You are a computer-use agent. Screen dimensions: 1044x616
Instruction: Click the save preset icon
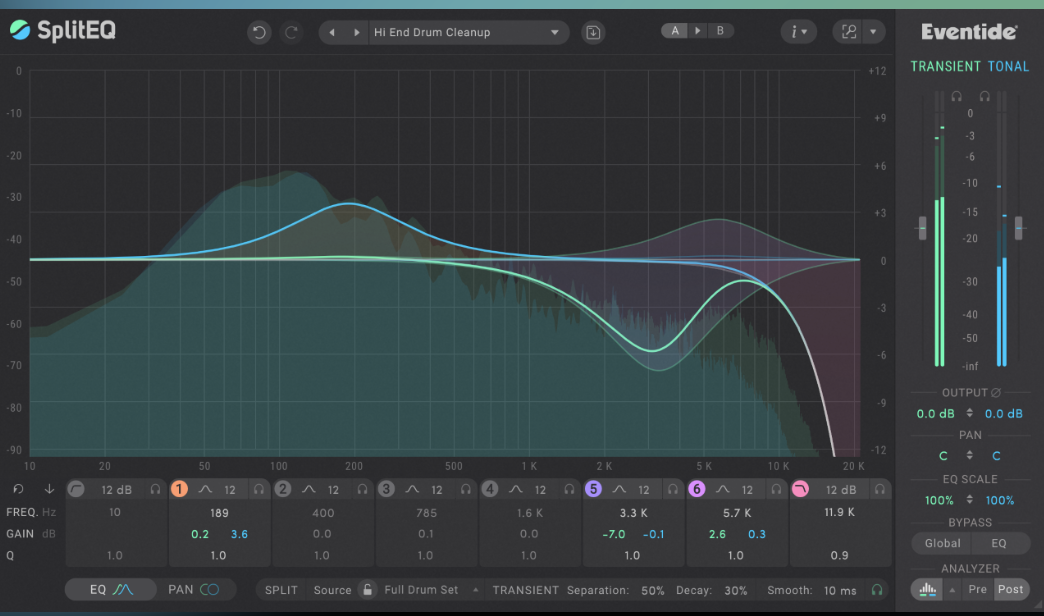click(593, 32)
